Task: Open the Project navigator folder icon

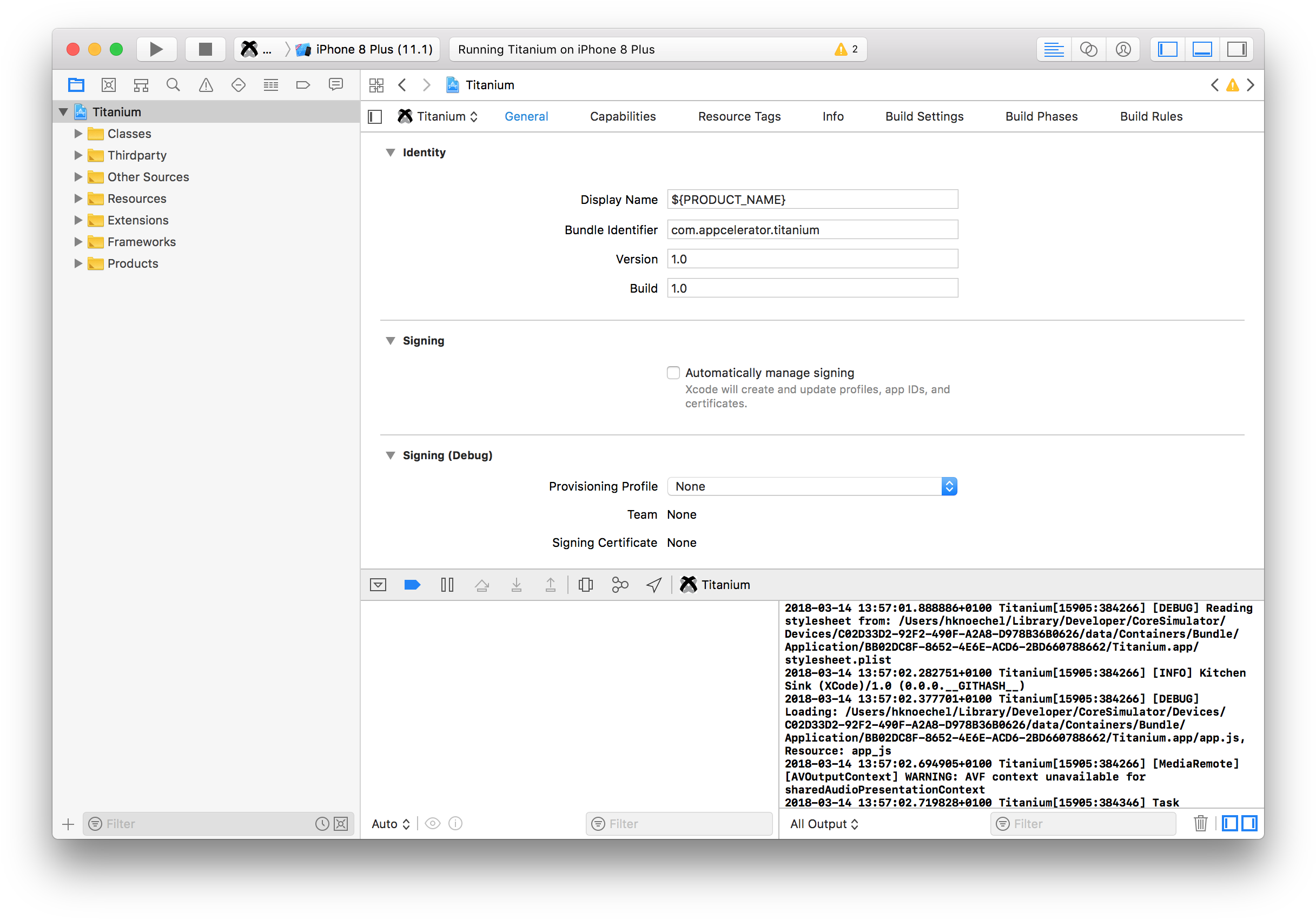Action: tap(76, 85)
